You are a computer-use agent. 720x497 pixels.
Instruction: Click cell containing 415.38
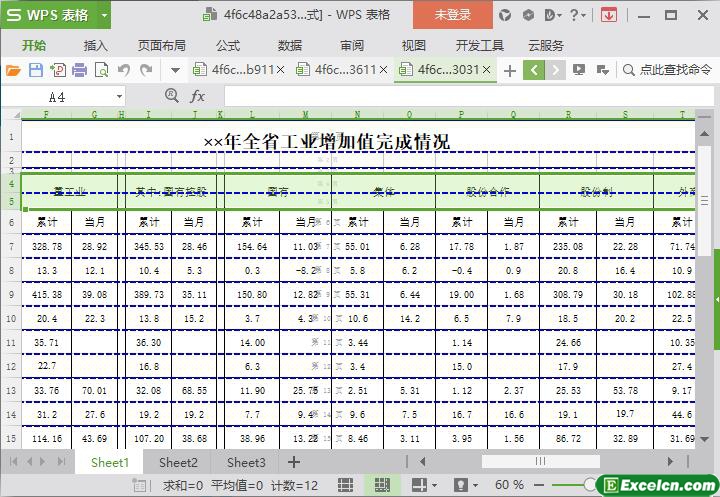[x=47, y=294]
